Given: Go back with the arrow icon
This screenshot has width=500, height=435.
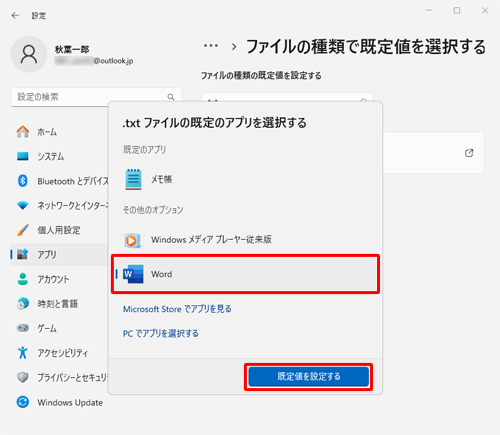Looking at the screenshot, I should tap(15, 15).
